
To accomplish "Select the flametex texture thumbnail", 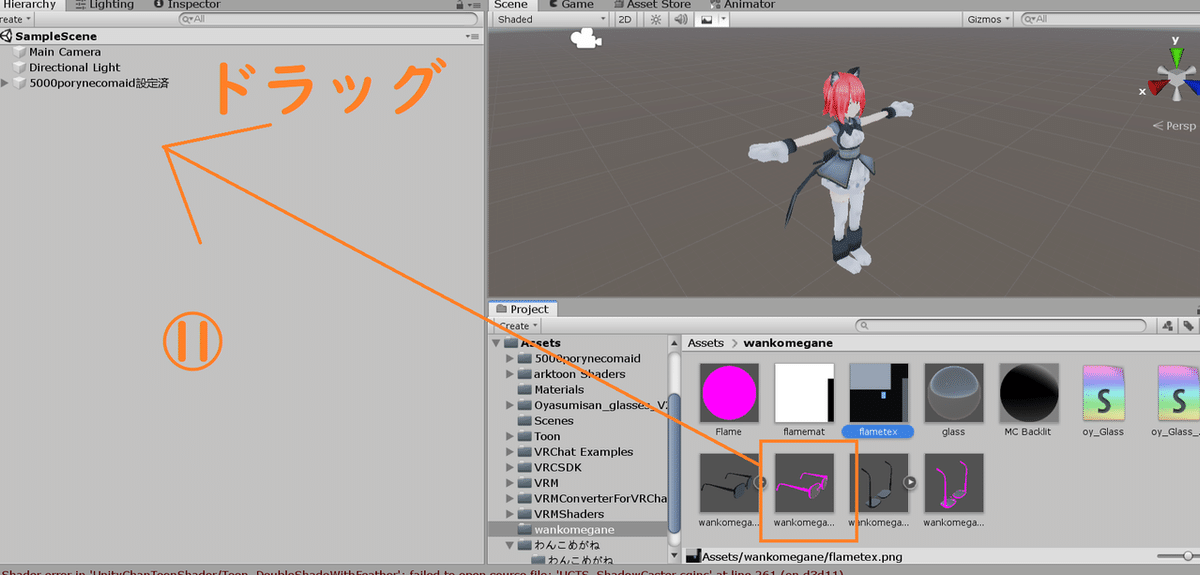I will (x=879, y=394).
